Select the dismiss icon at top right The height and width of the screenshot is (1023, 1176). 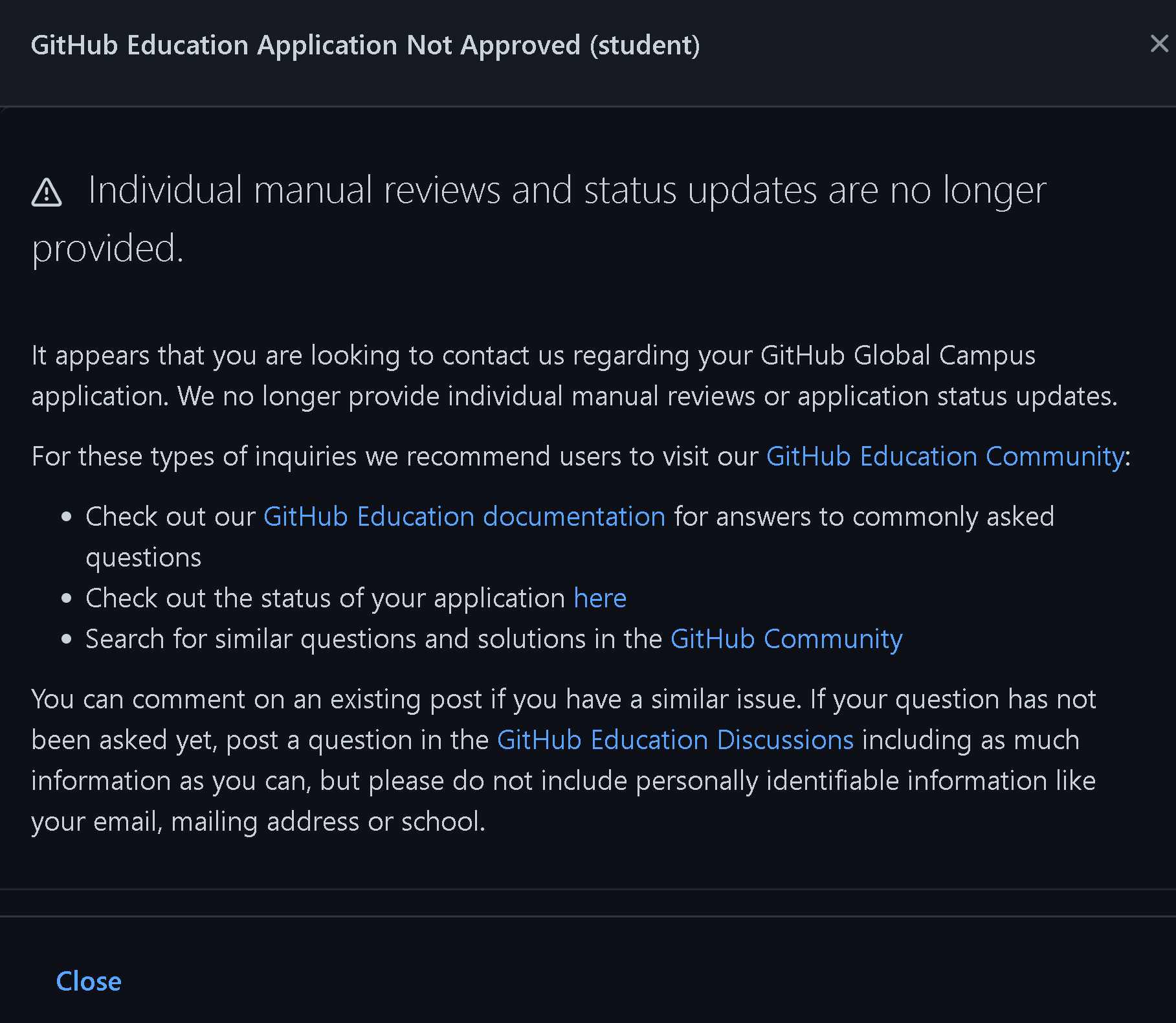click(1159, 44)
